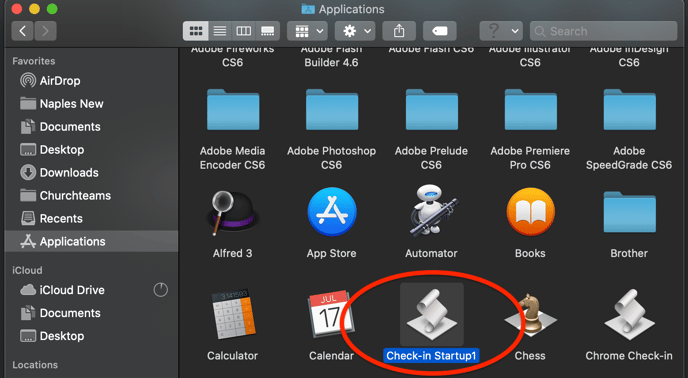Select the Adobe Media Encoder CS6 folder
Viewport: 688px width, 378px height.
coord(233,110)
